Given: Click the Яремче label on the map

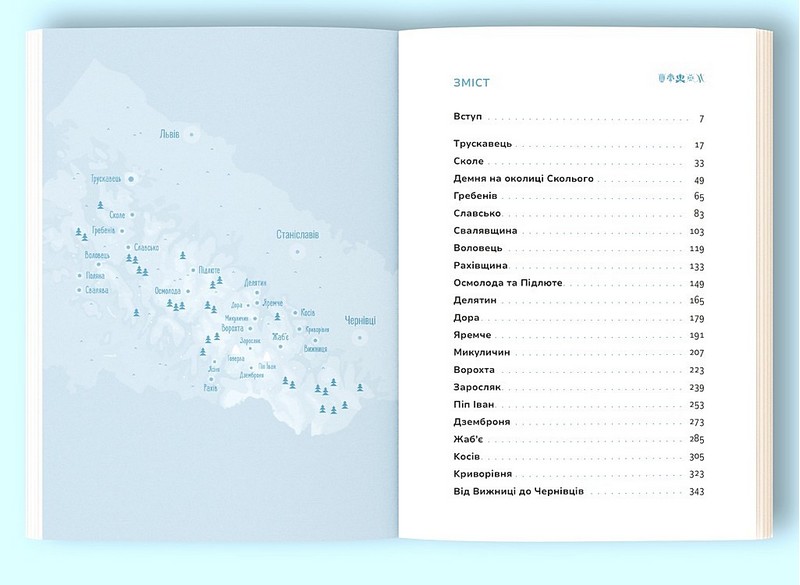Looking at the screenshot, I should click(x=274, y=303).
